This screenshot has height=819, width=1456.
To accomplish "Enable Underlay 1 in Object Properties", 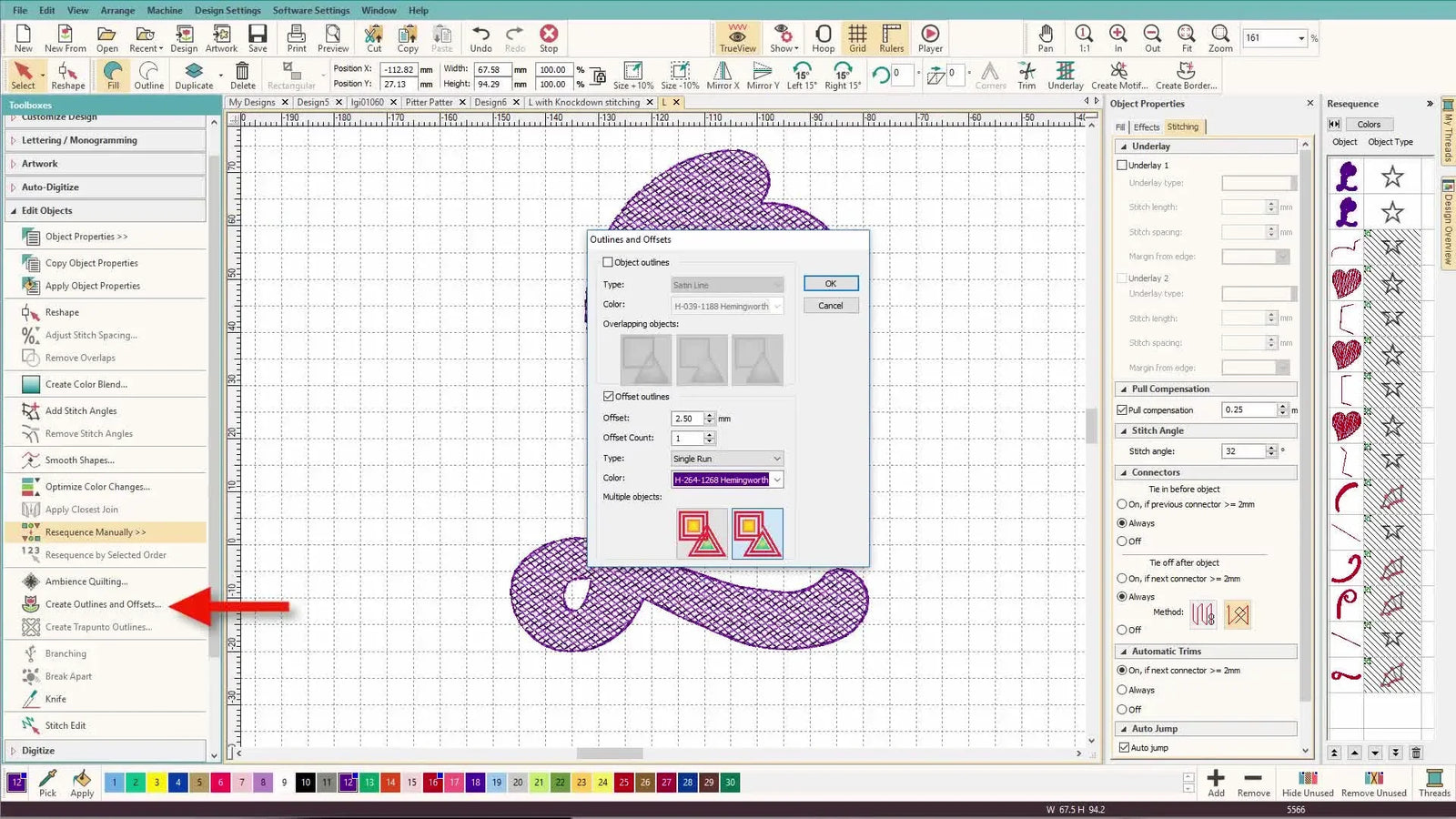I will (x=1123, y=165).
